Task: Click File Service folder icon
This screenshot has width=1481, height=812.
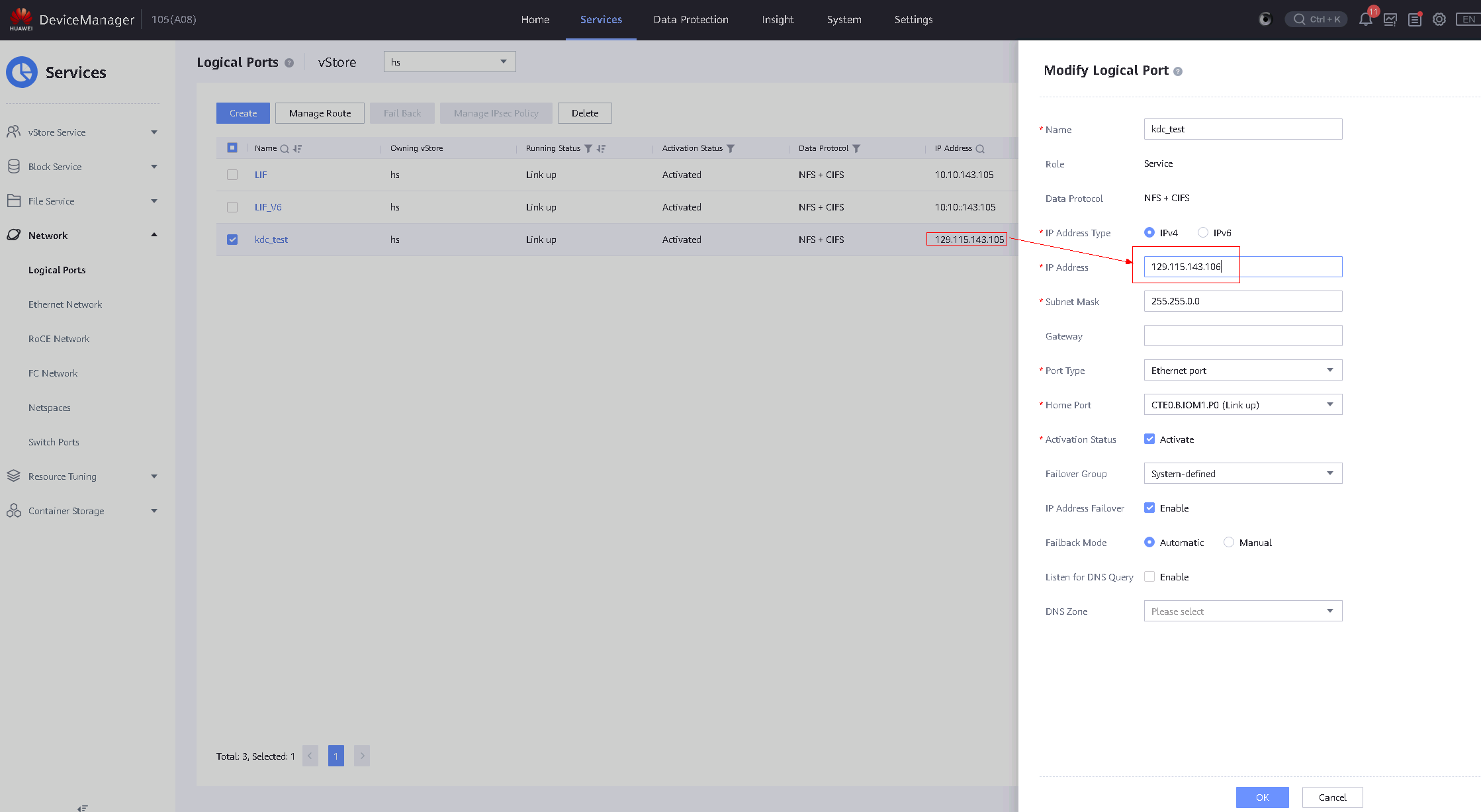Action: [13, 201]
